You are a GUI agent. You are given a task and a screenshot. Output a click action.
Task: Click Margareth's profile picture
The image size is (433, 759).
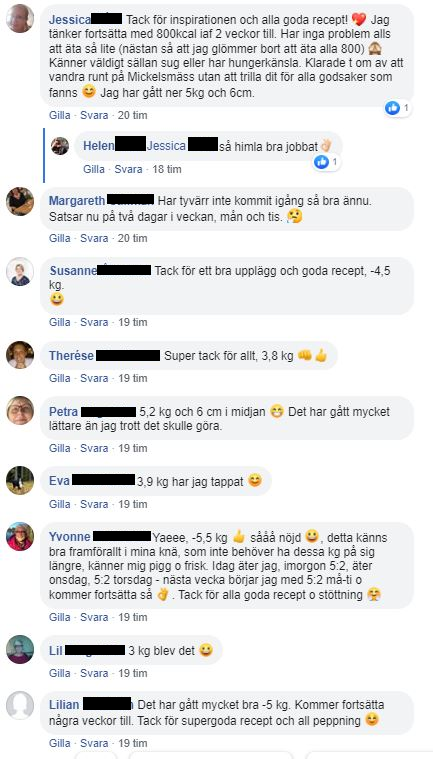tap(20, 201)
